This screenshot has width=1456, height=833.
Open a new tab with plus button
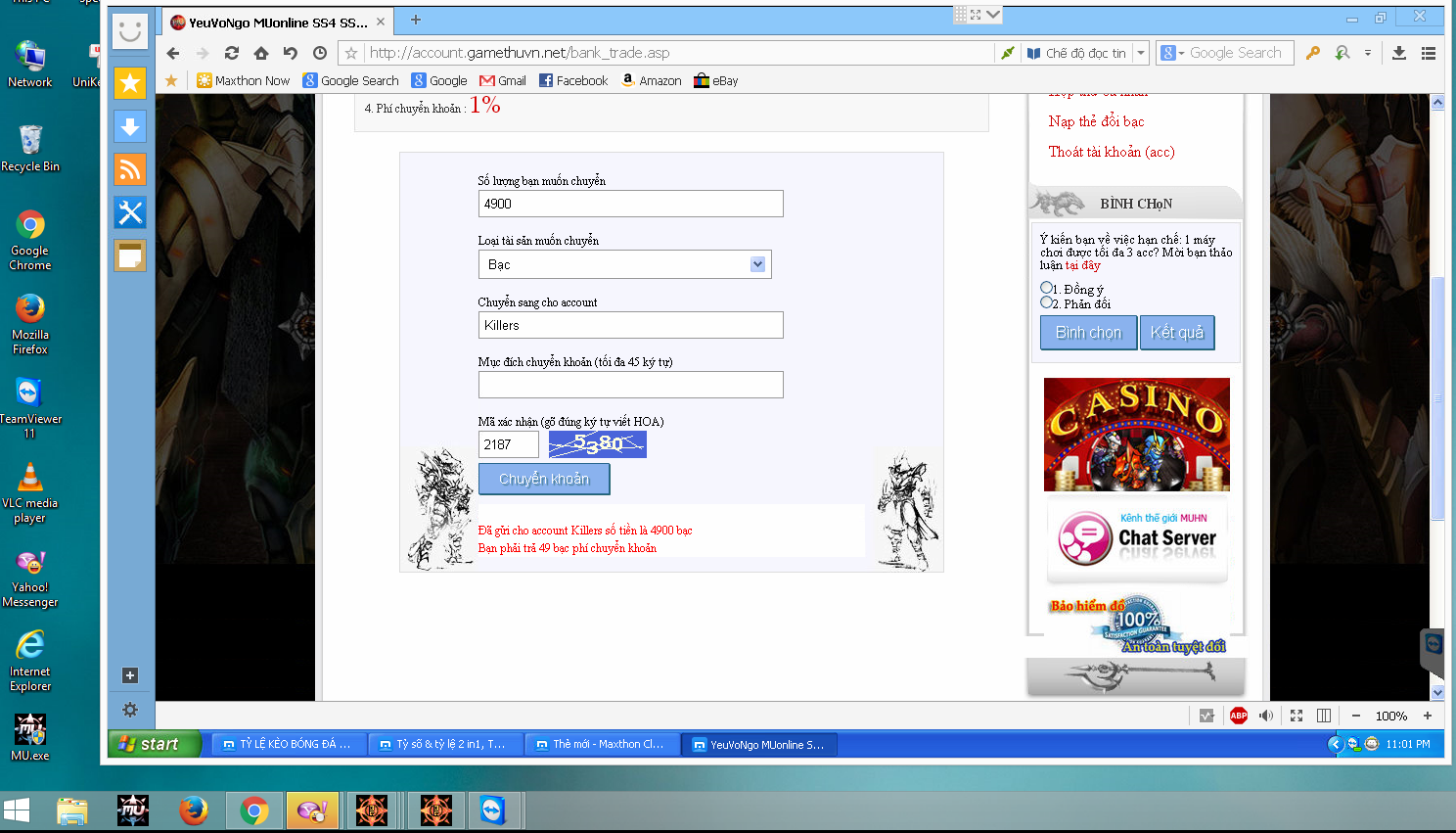[x=416, y=21]
